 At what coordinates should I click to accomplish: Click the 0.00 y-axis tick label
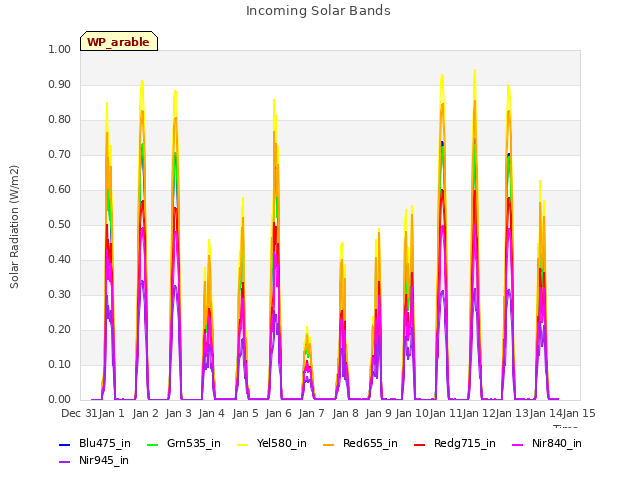click(x=60, y=400)
